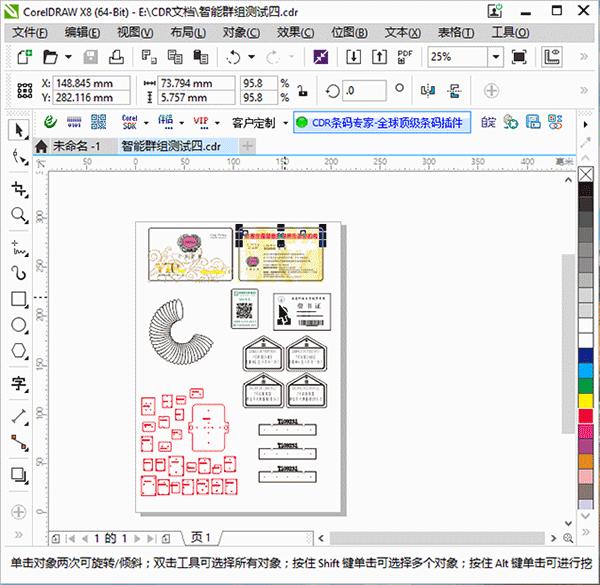This screenshot has height=585, width=600.
Task: Switch to the 未命名-1 tab
Action: pyautogui.click(x=76, y=146)
